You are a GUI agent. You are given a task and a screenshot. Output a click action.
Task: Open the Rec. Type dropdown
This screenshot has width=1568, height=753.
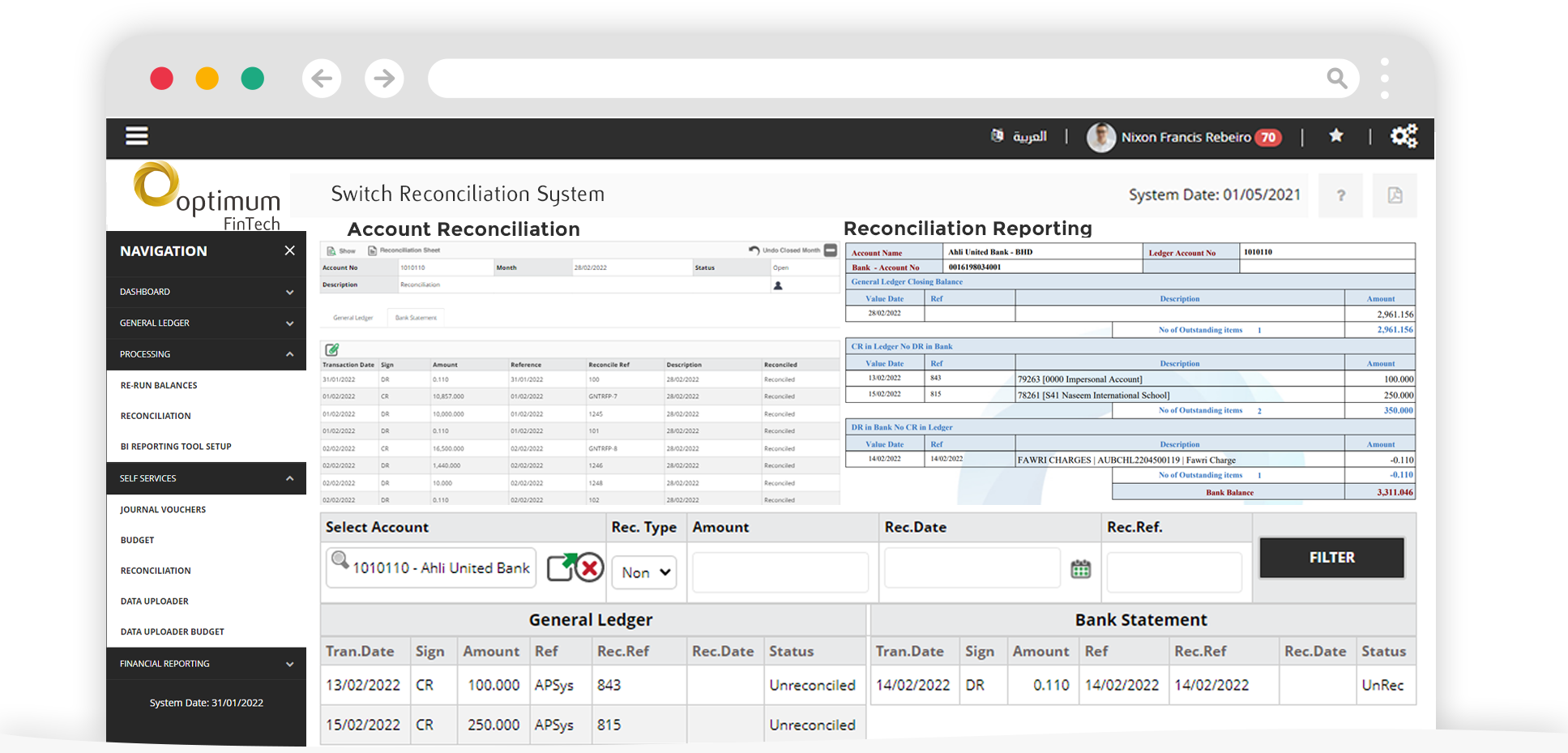[x=644, y=572]
